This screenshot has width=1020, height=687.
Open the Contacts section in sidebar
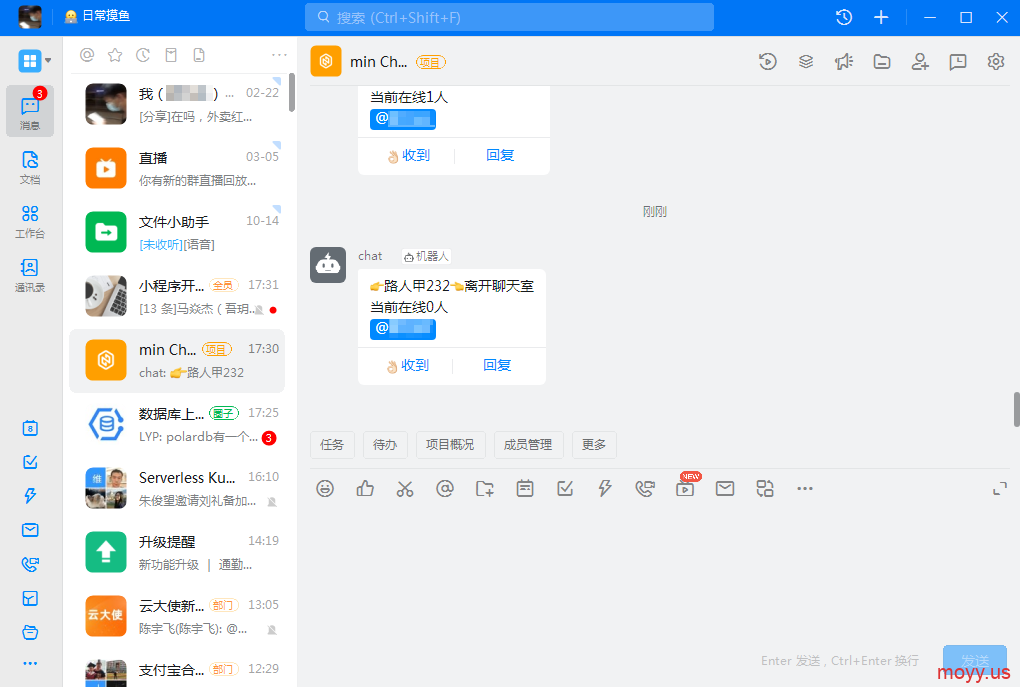30,276
